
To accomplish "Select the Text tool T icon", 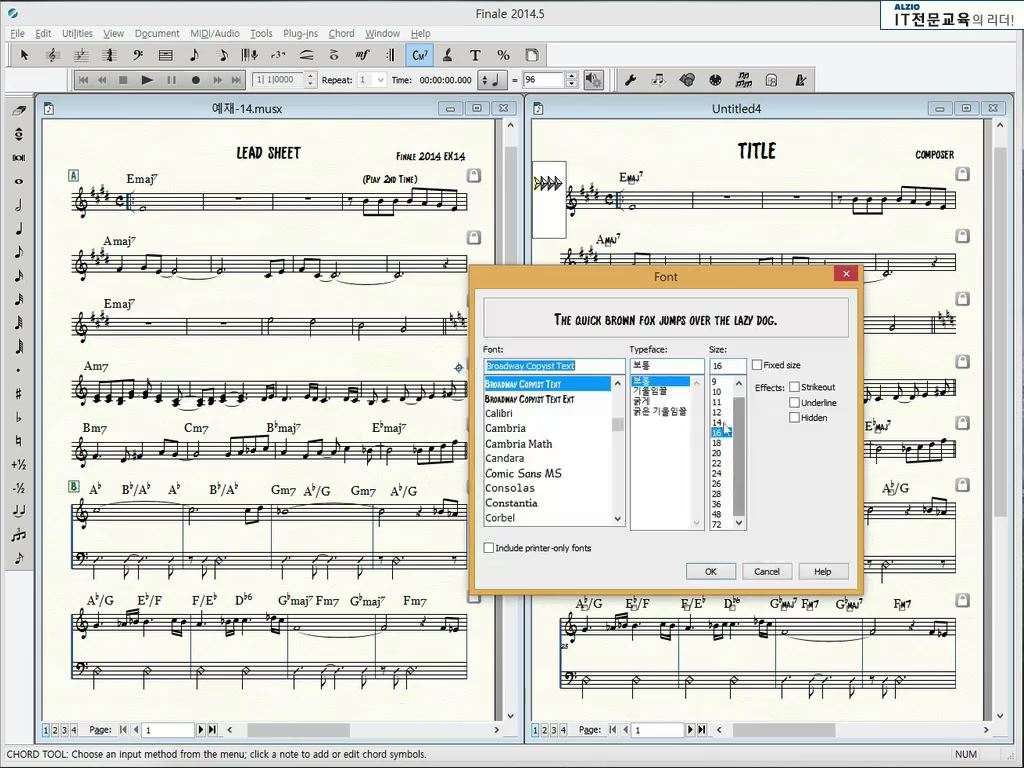I will tap(475, 56).
